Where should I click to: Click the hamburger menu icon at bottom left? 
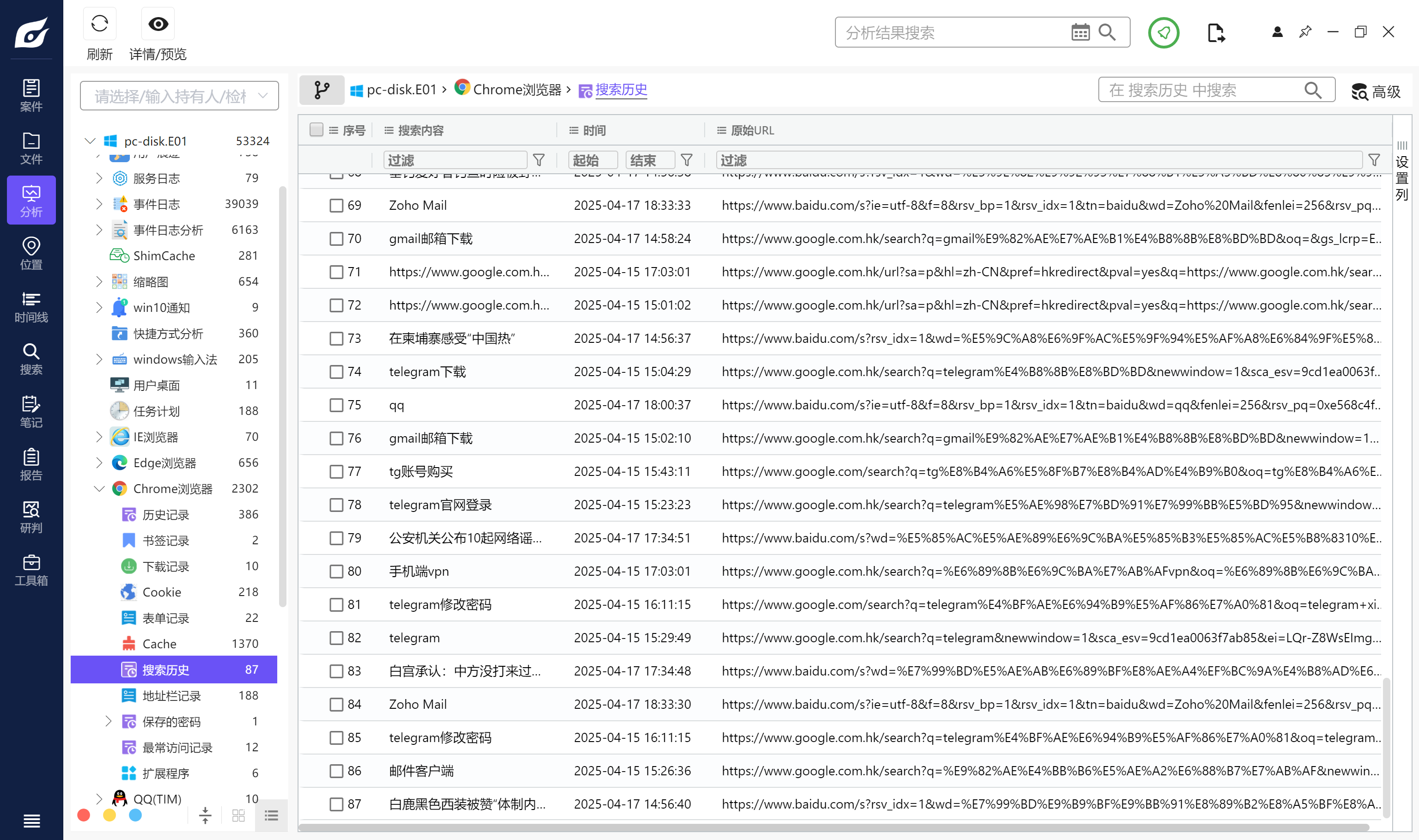(x=32, y=820)
